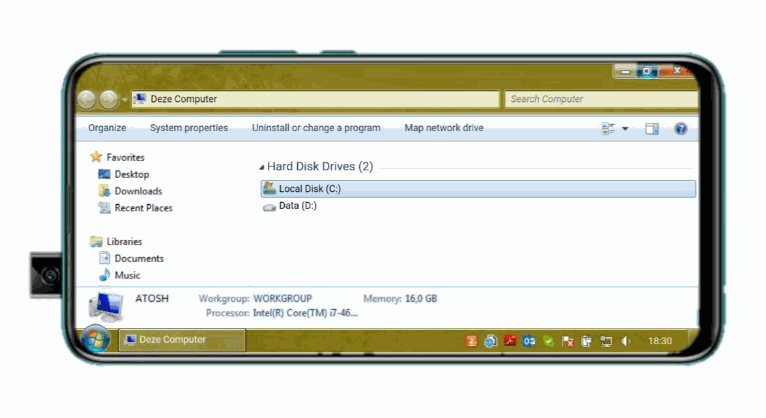Click the Back navigation arrow
This screenshot has height=418, width=766.
pos(87,100)
